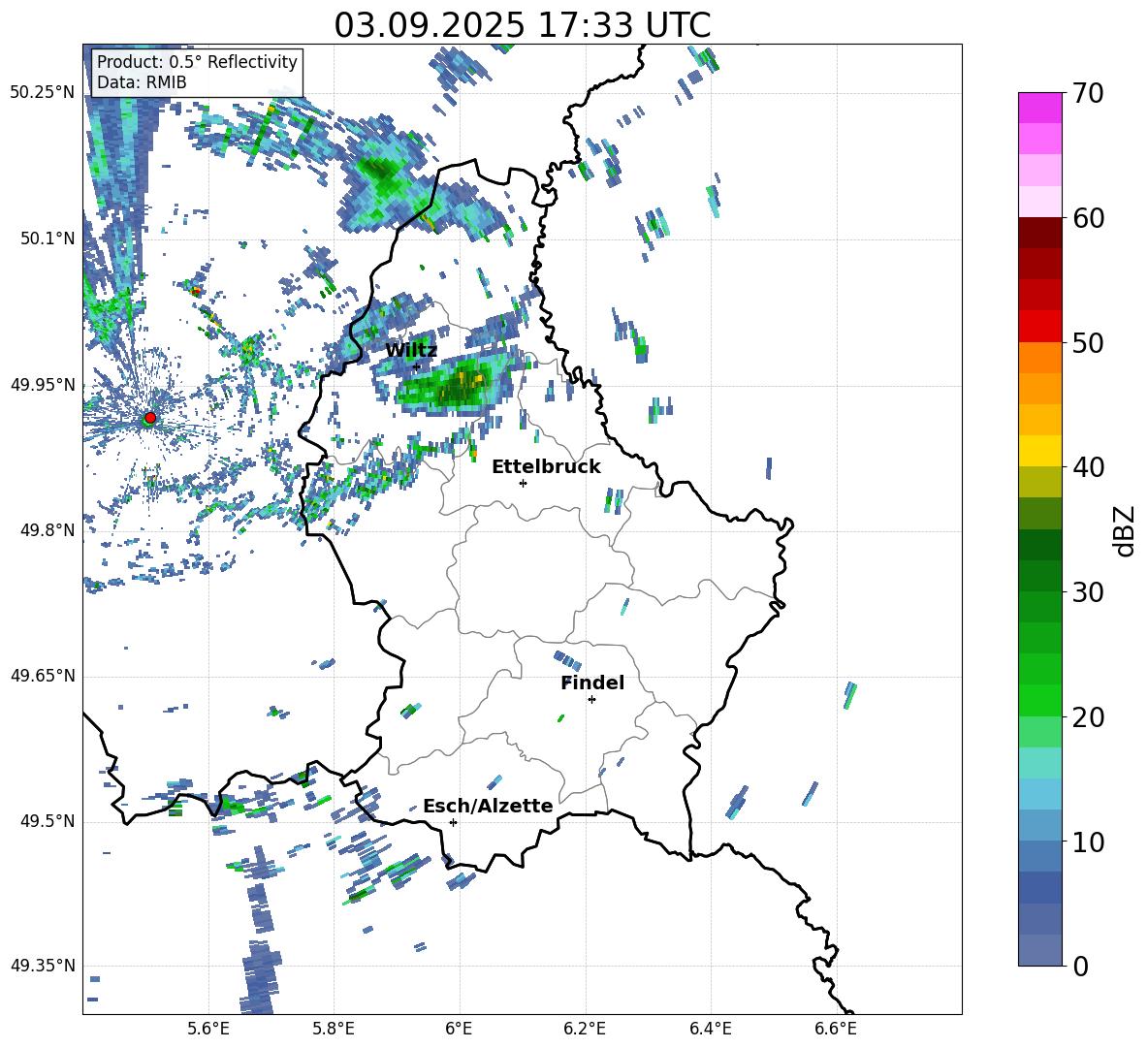
Task: Click the Data: RMIB text
Action: pyautogui.click(x=142, y=82)
